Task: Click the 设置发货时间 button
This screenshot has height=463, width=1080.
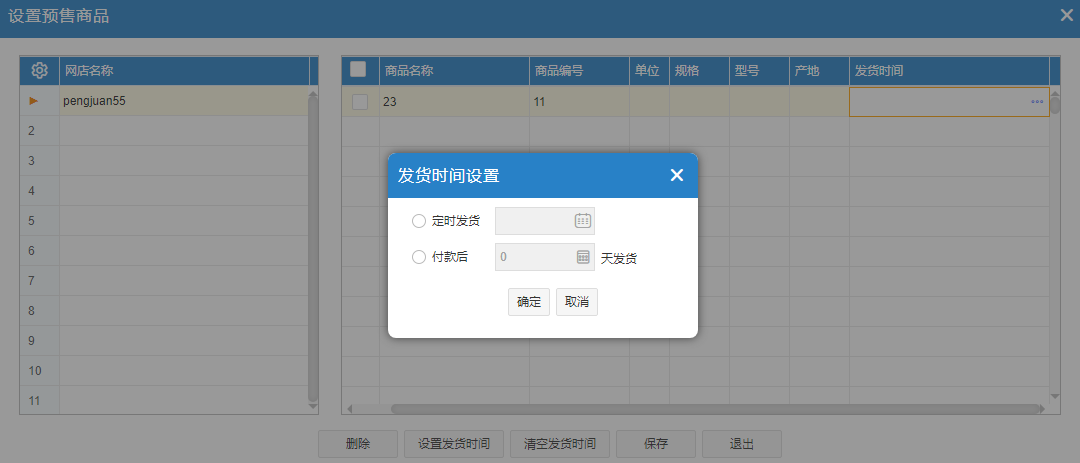Action: (x=454, y=444)
